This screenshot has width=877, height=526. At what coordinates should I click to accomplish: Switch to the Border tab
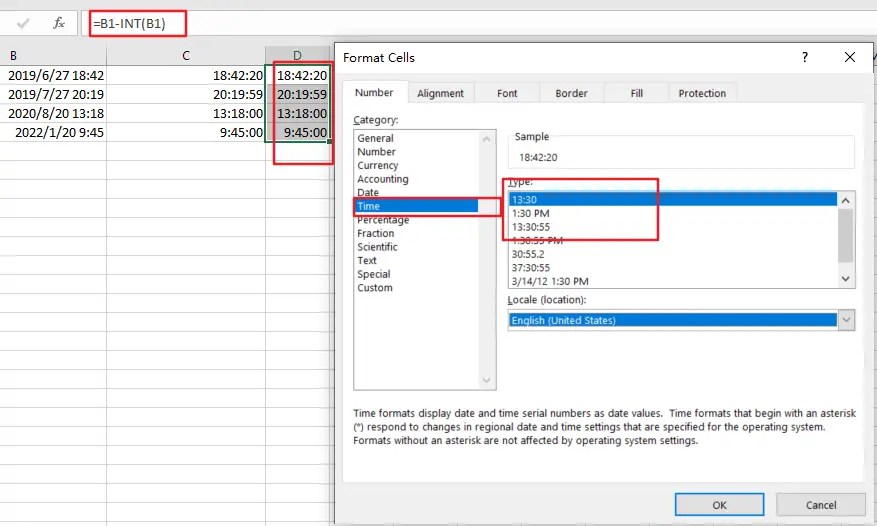coord(571,93)
